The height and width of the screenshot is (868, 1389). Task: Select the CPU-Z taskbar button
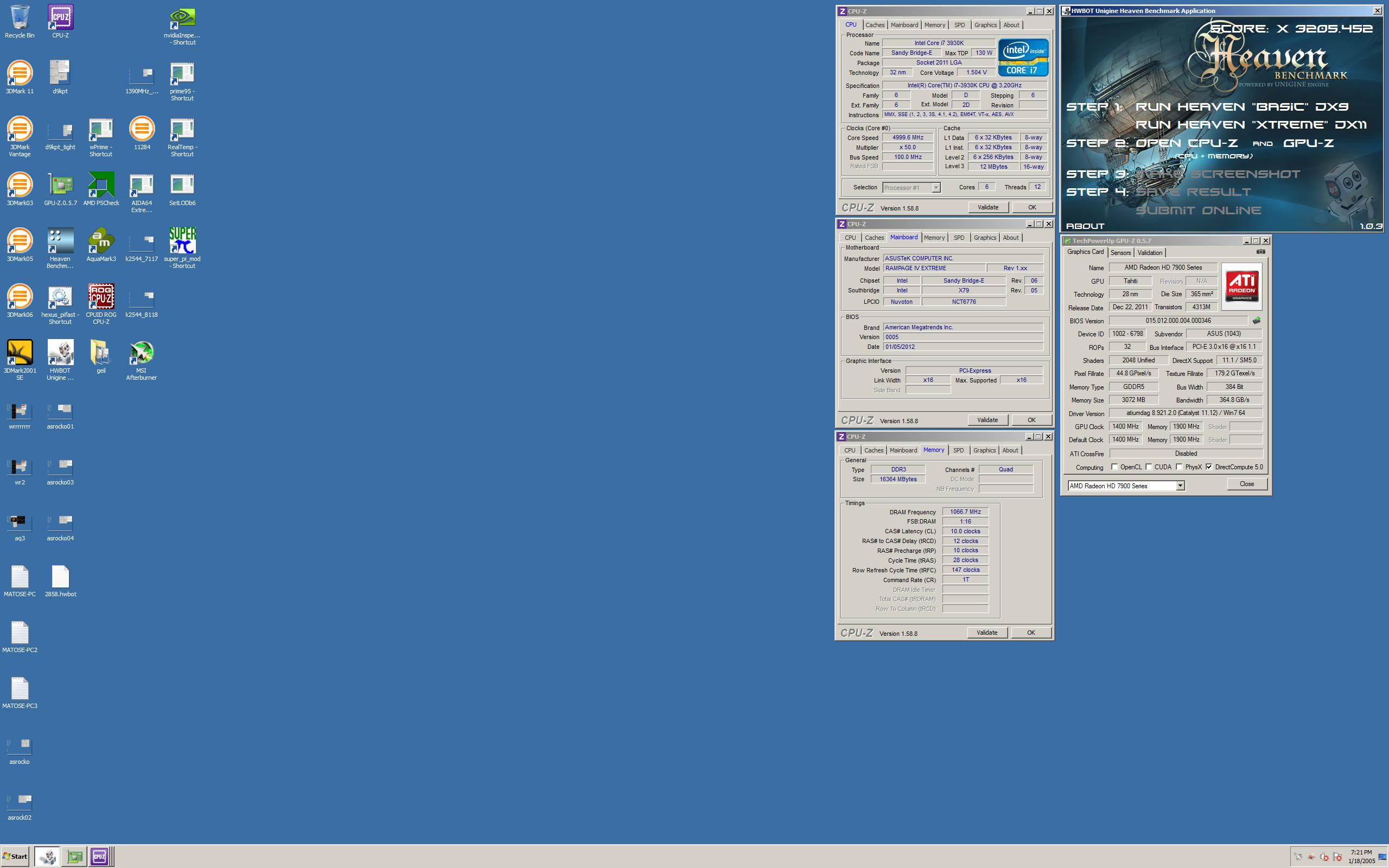99,857
